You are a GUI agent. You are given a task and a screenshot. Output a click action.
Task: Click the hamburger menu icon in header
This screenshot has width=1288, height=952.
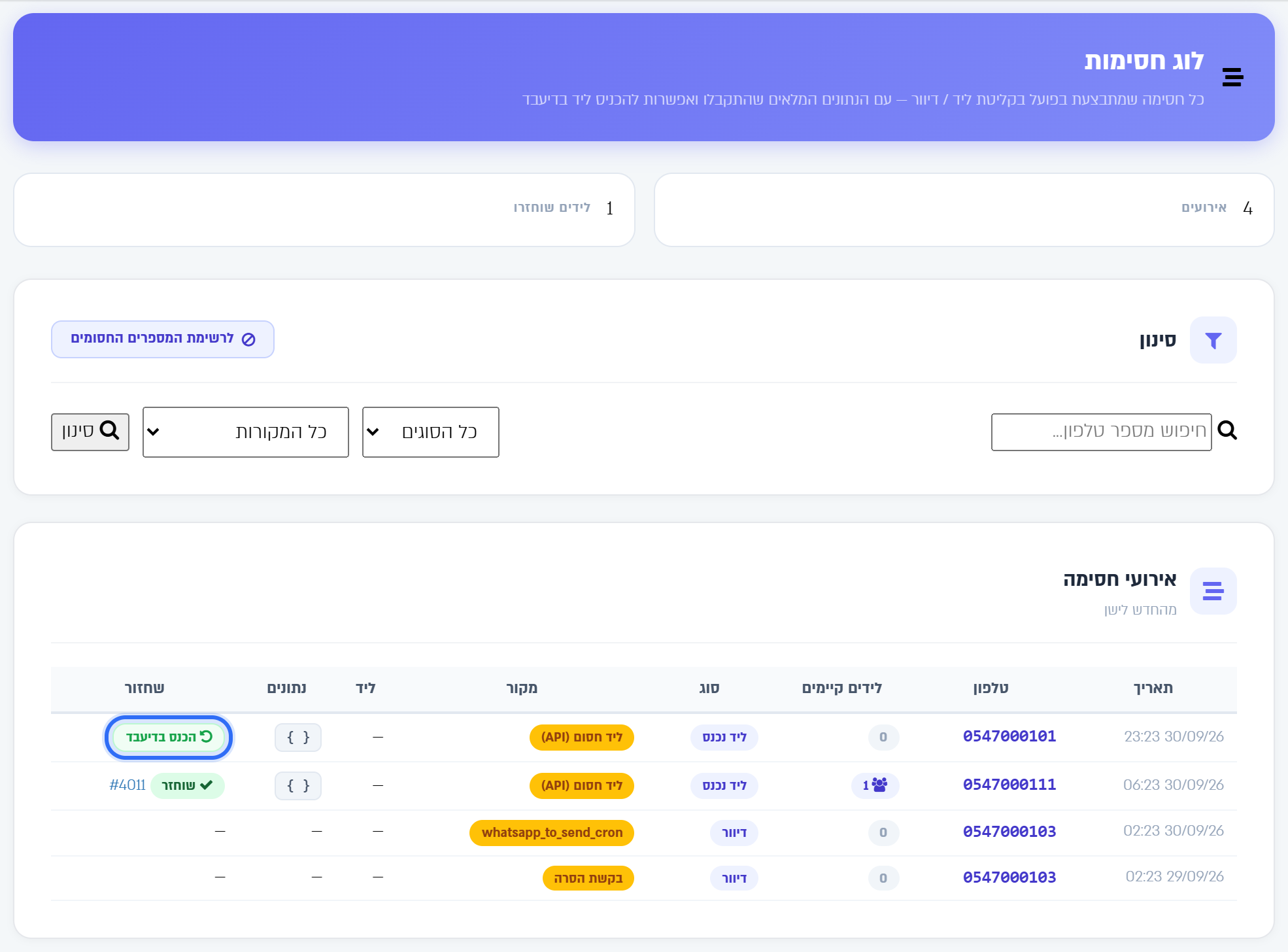pos(1232,77)
